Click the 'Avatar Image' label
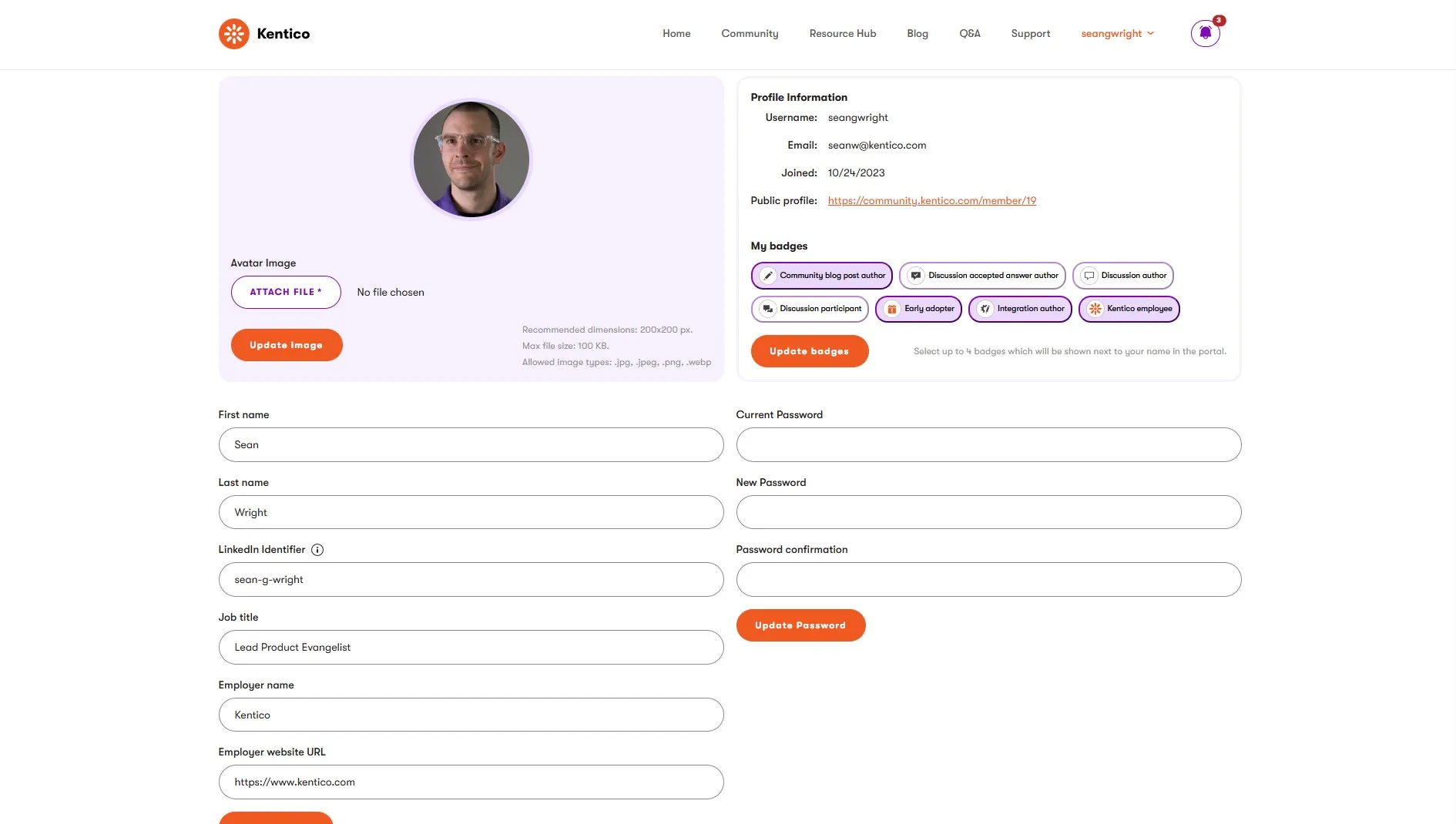 tap(263, 263)
